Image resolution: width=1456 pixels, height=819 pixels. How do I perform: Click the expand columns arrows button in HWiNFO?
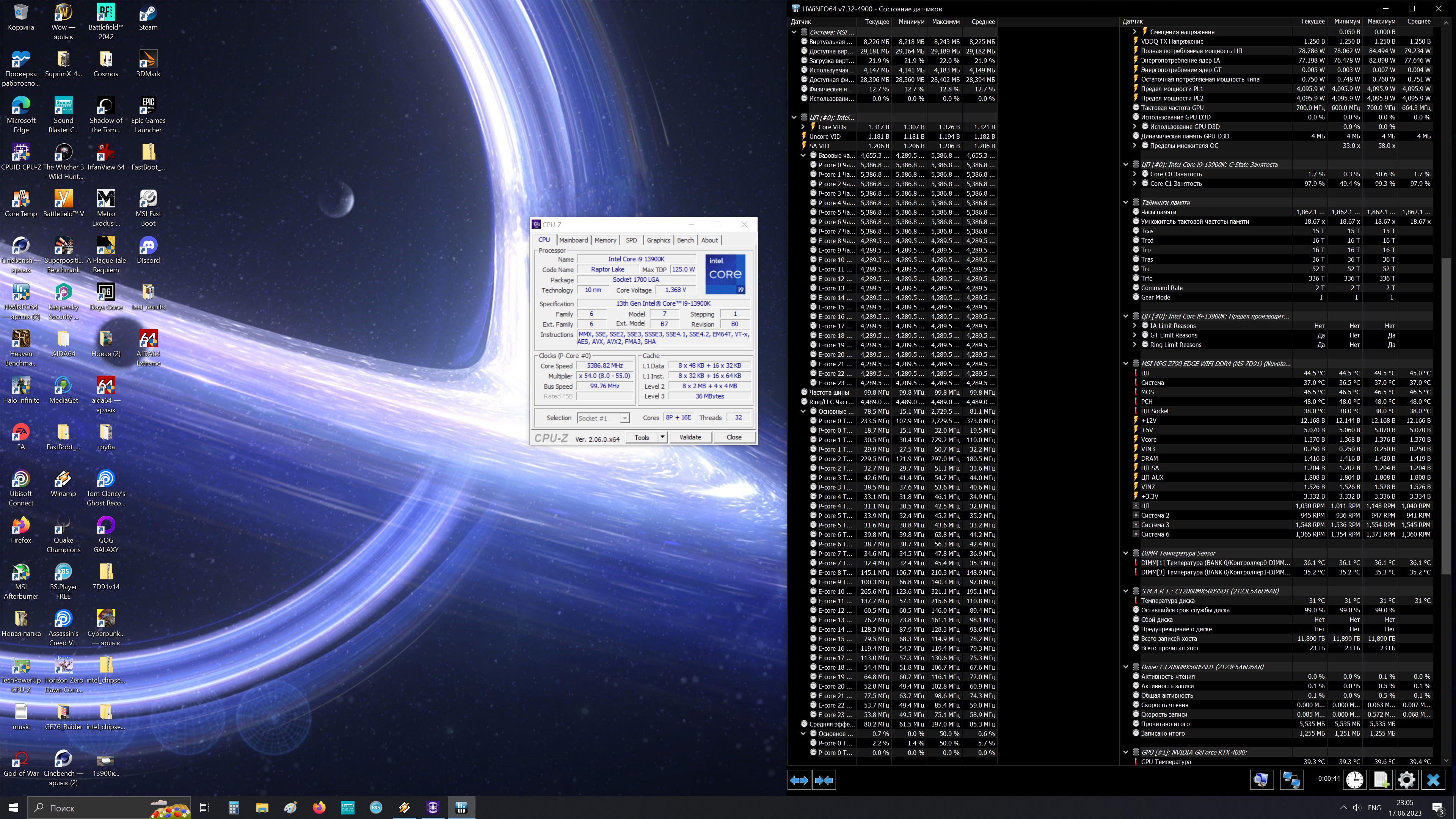coord(799,780)
